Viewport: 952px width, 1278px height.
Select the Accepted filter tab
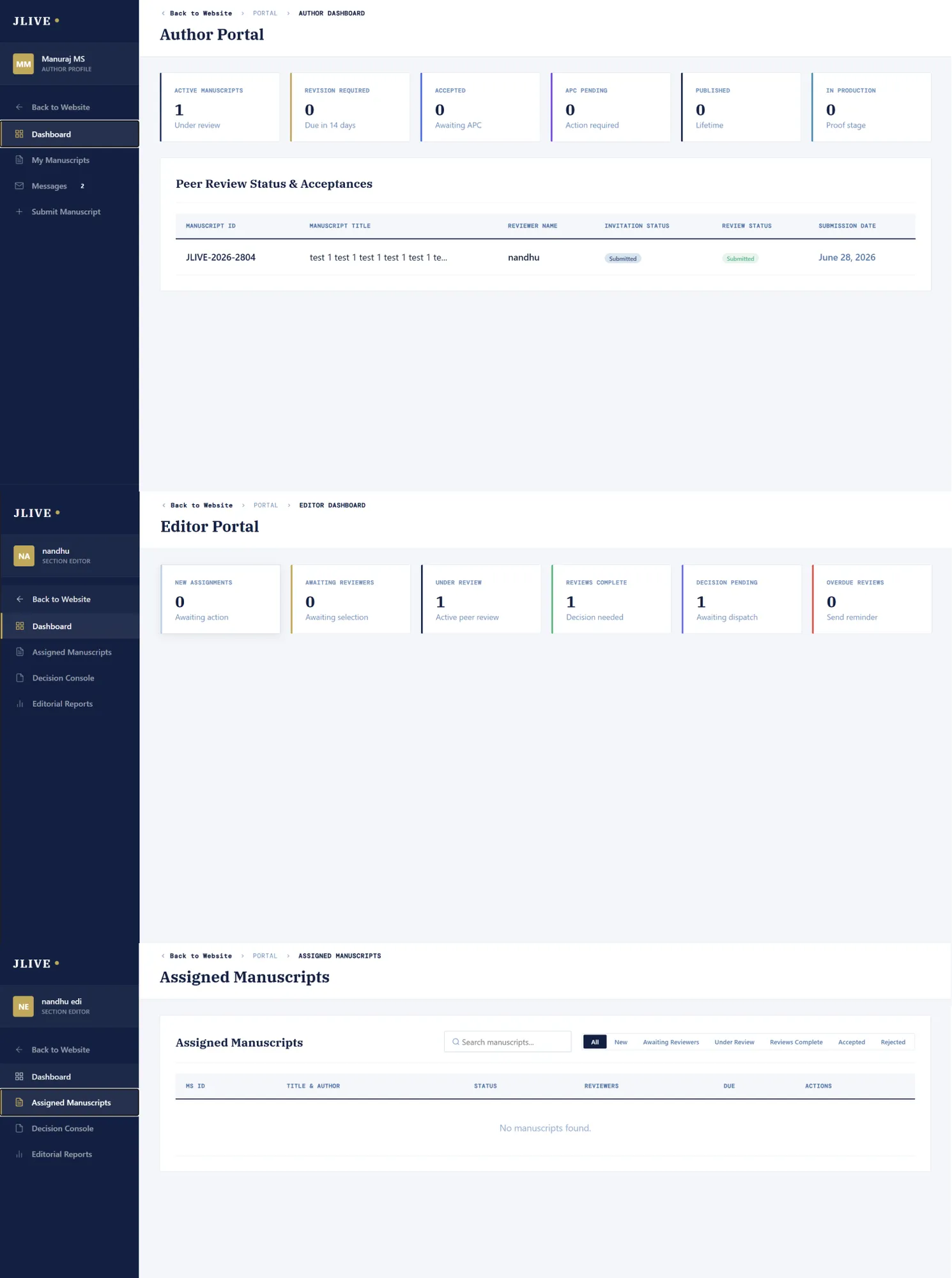click(851, 1042)
